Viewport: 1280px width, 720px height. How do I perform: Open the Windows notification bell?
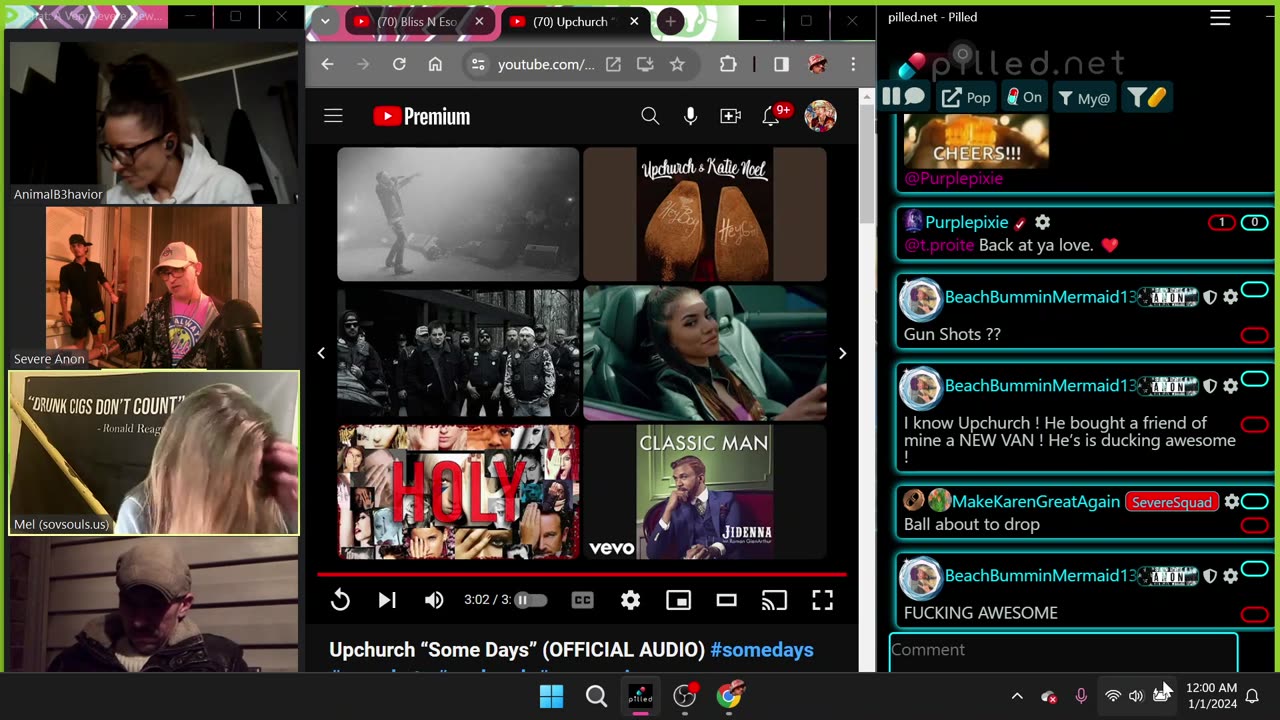tap(1252, 696)
